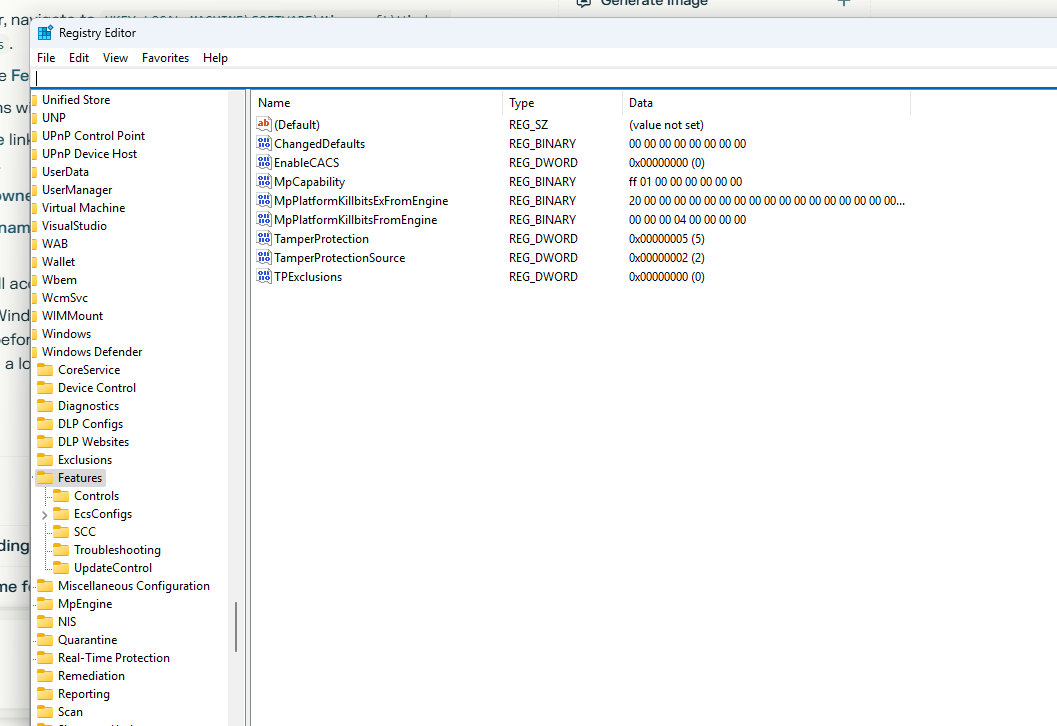Select the Remediation key
This screenshot has height=726, width=1057.
pos(91,675)
